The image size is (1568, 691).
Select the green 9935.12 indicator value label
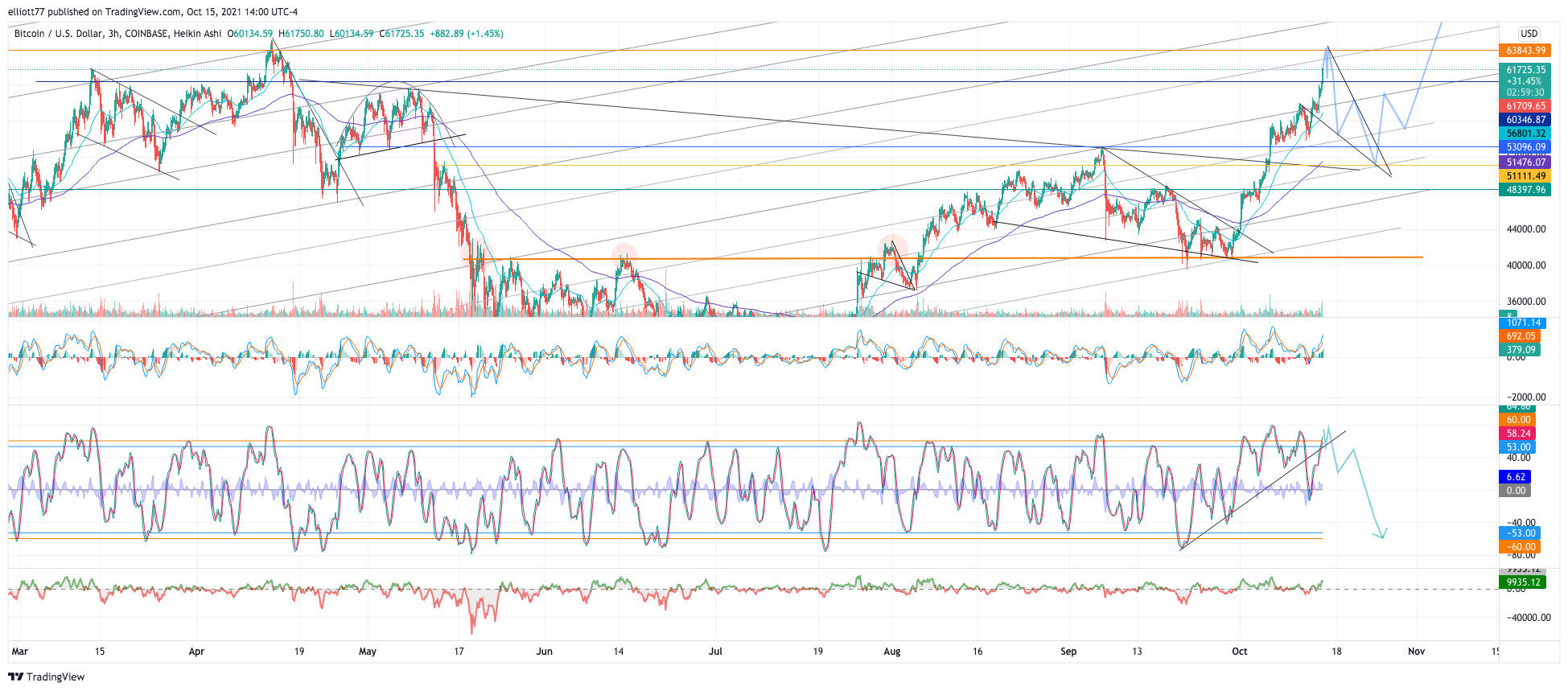[1523, 582]
